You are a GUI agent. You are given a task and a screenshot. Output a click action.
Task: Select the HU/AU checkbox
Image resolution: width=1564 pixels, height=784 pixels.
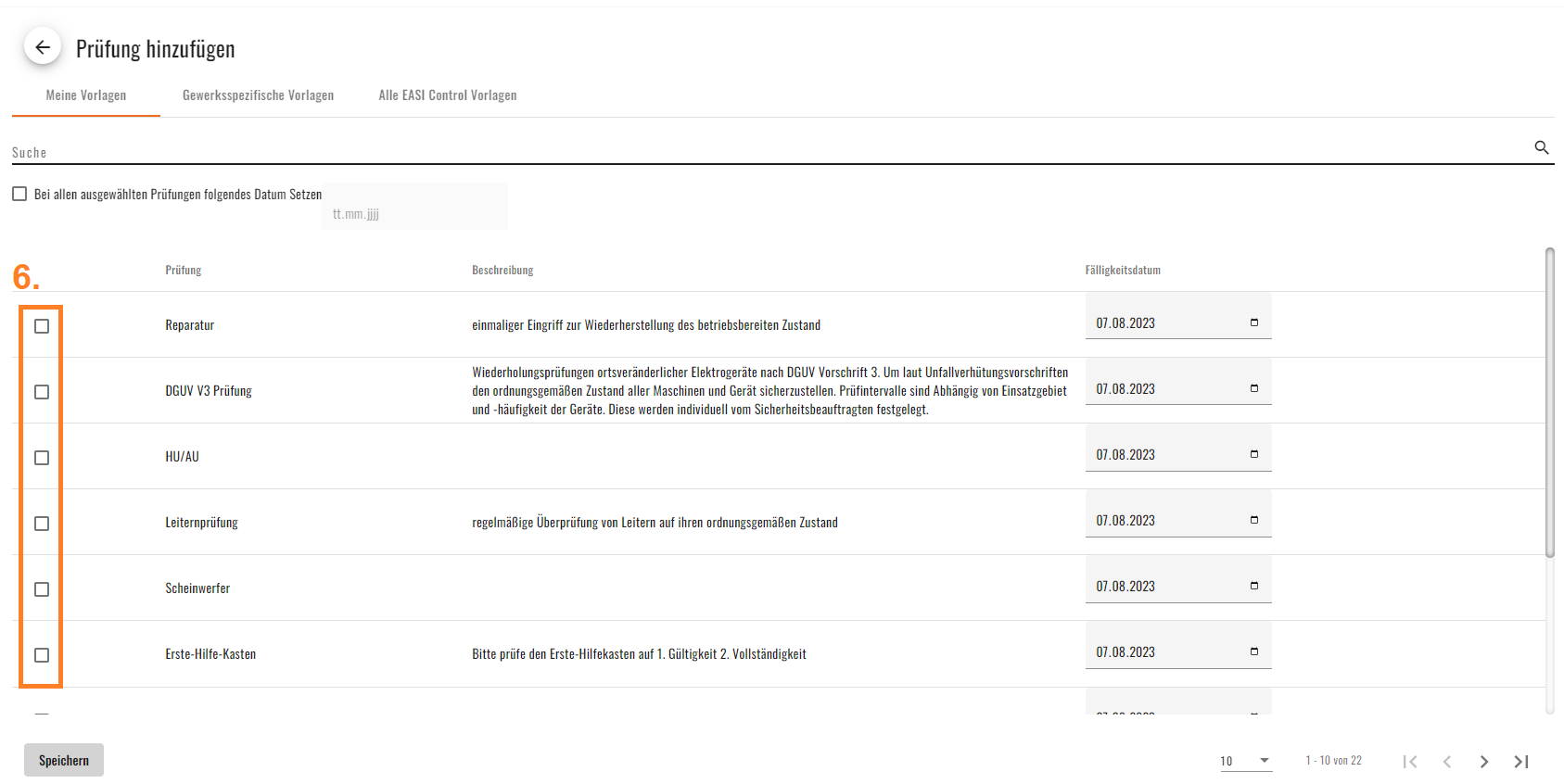pos(42,458)
